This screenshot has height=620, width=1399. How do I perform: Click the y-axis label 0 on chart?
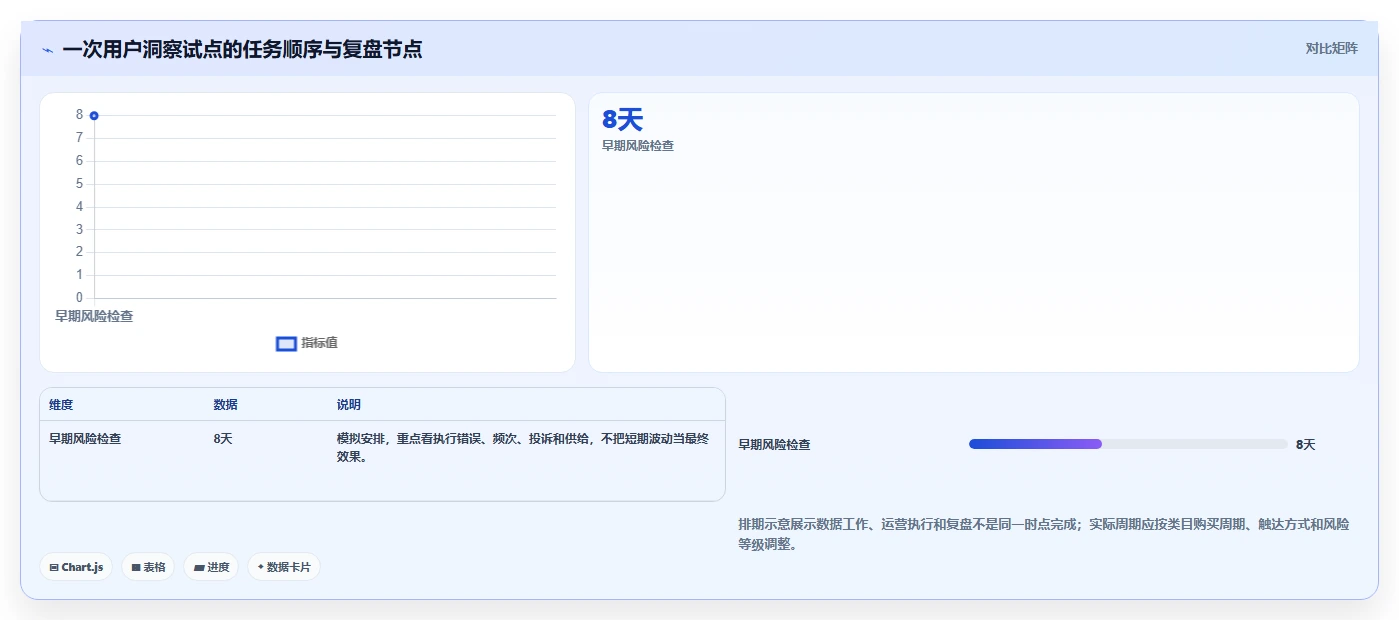coord(79,298)
